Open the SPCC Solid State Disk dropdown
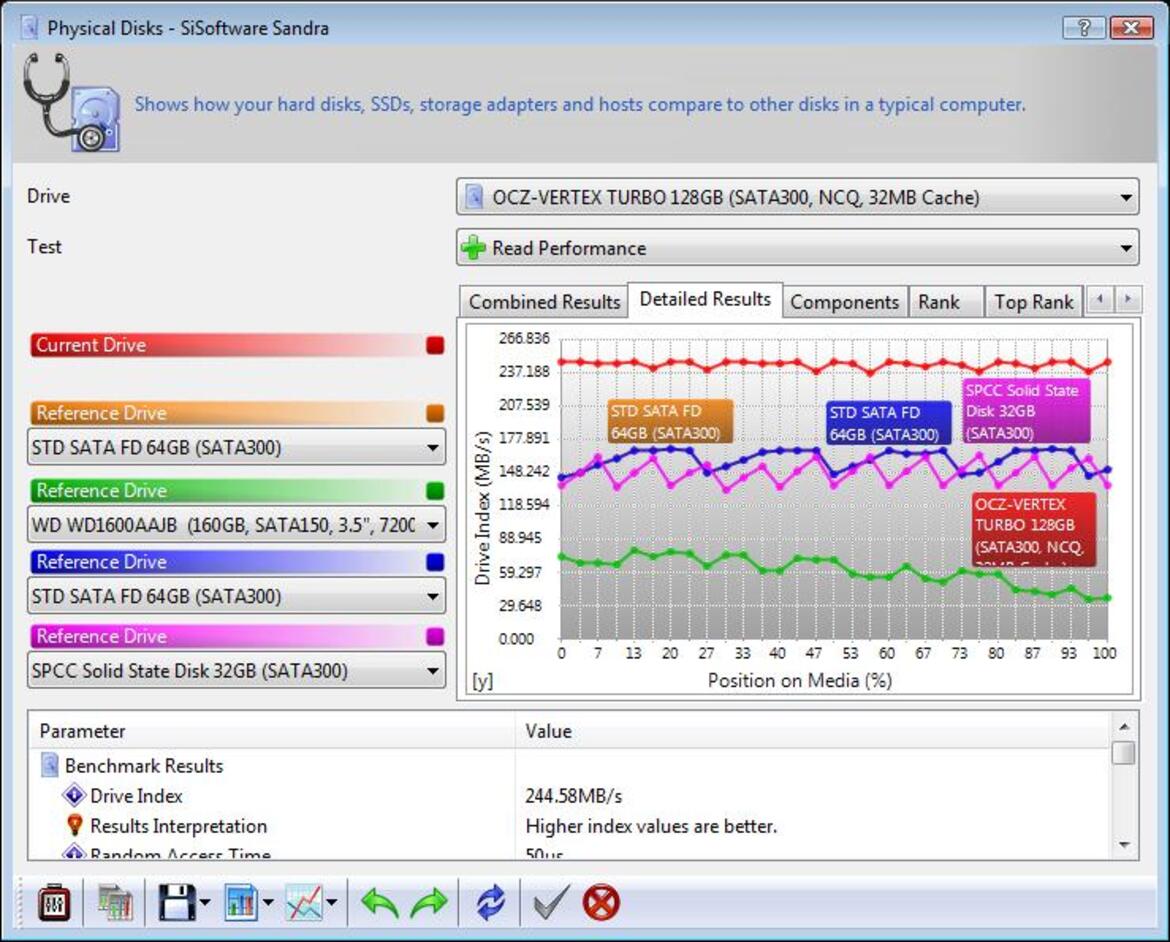The image size is (1170, 942). [237, 670]
